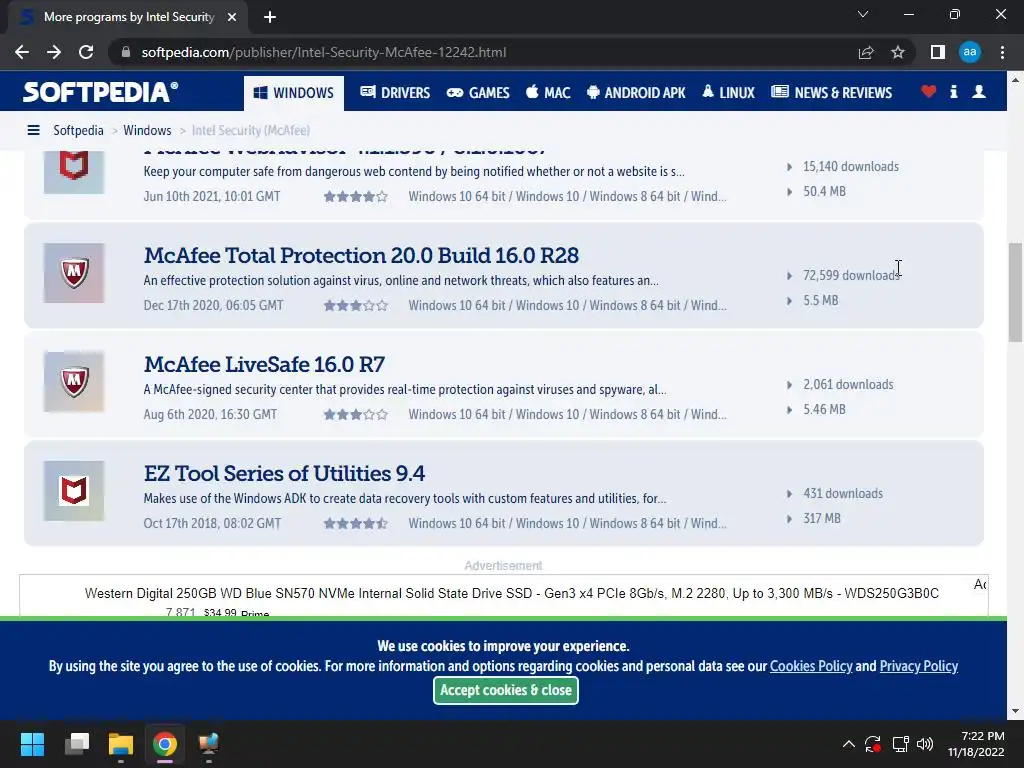This screenshot has width=1024, height=768.
Task: Switch to Android APK section
Action: [x=636, y=93]
